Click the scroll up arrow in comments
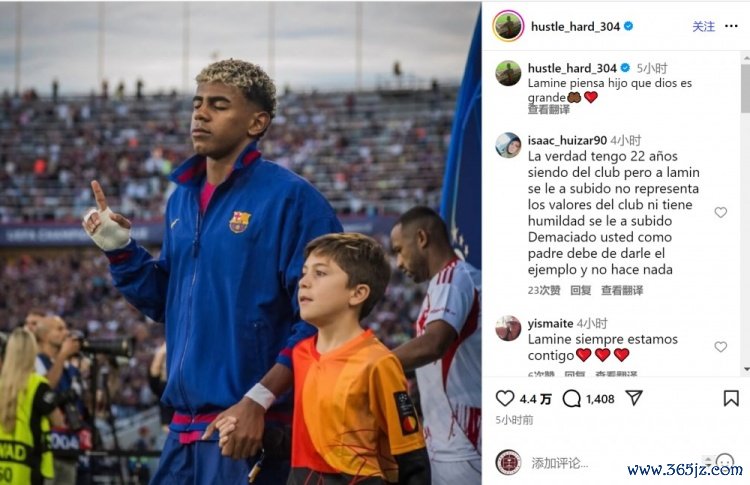The image size is (750, 485). [746, 58]
